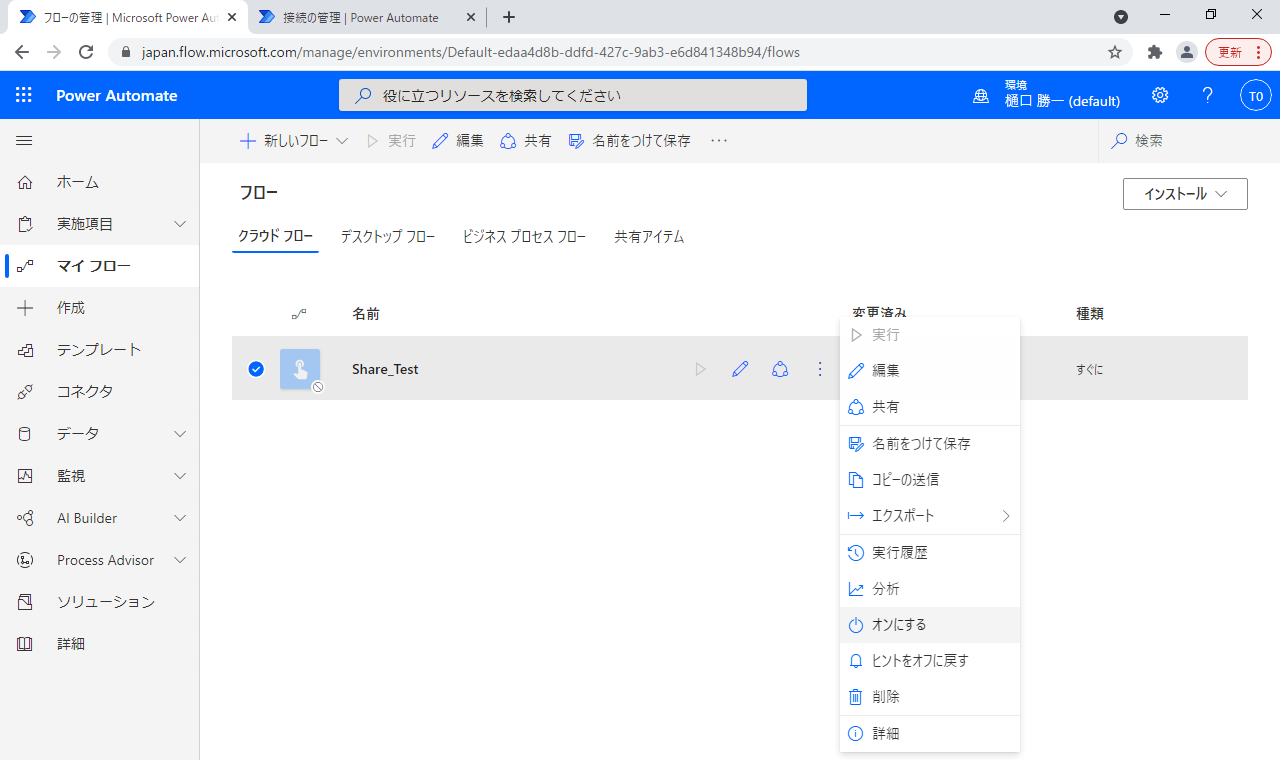
Task: Open the Export (エクスポート) submenu
Action: pos(930,516)
